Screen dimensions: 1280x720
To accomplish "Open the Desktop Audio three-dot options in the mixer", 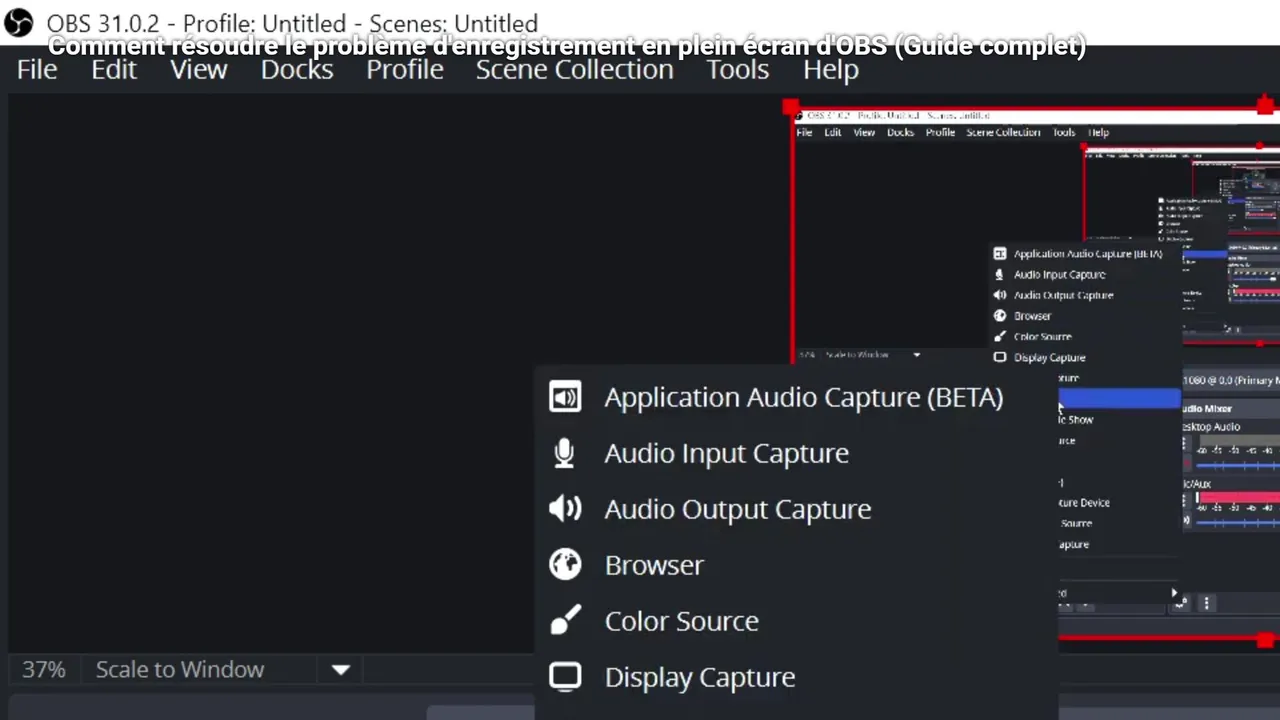I will point(1188,444).
